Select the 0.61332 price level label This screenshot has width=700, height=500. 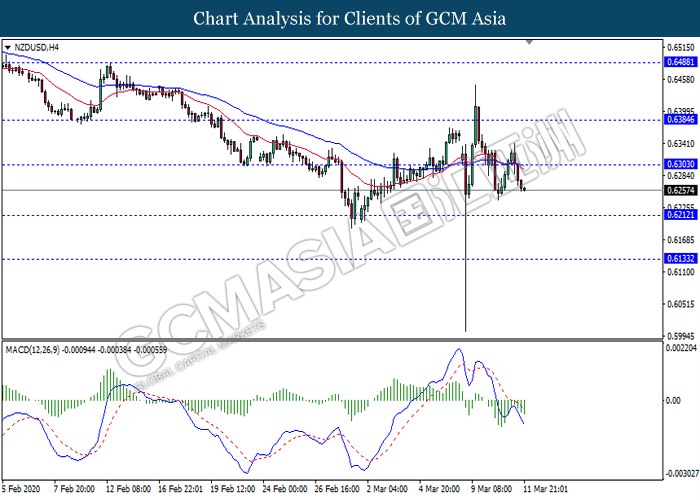(681, 258)
